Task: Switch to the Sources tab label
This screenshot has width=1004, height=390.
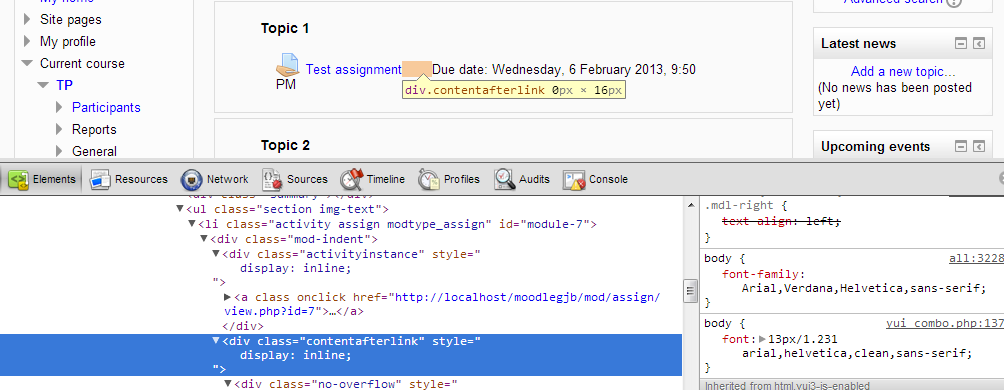Action: (307, 179)
